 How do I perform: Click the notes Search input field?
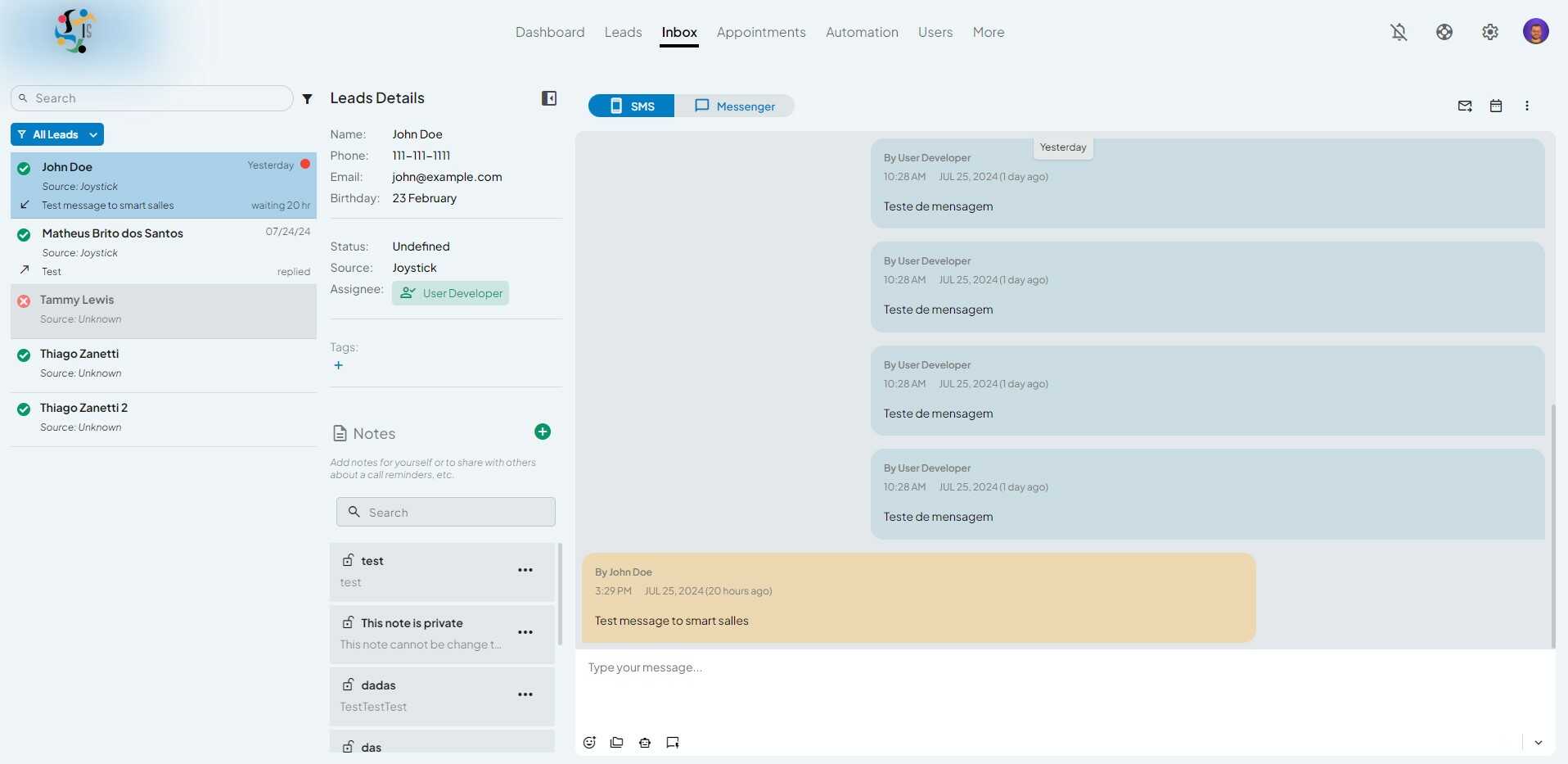point(445,512)
